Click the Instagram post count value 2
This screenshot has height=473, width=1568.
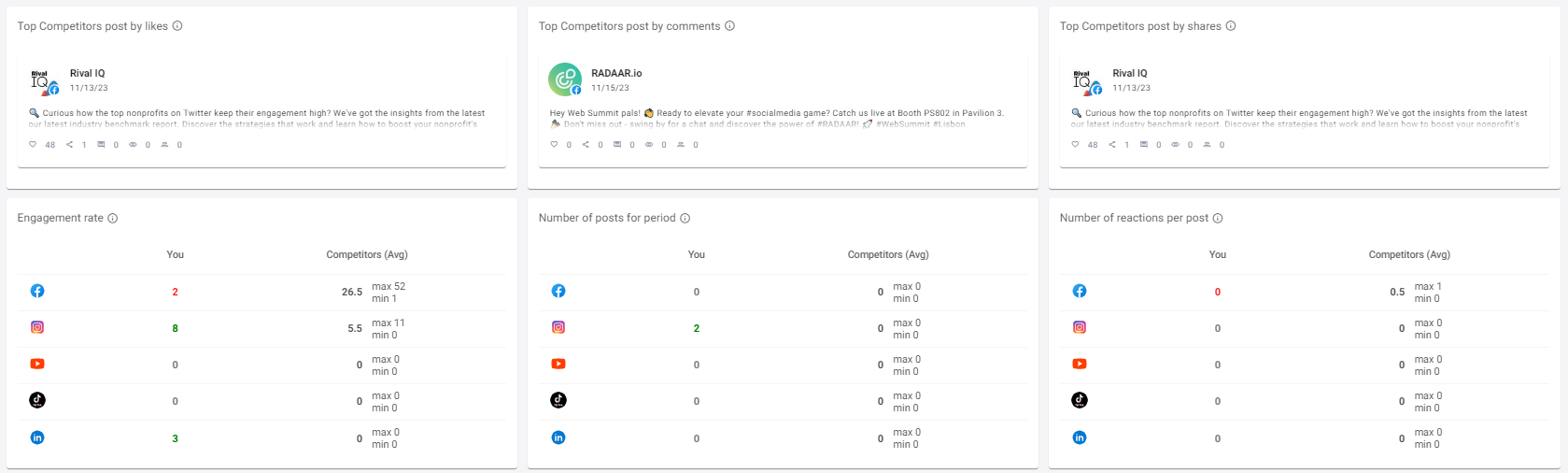click(x=697, y=328)
